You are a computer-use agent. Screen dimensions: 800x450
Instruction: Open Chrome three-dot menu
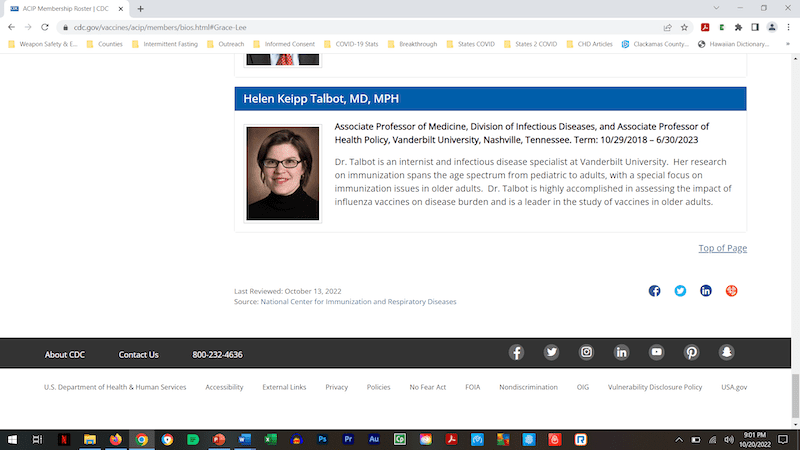tap(788, 27)
